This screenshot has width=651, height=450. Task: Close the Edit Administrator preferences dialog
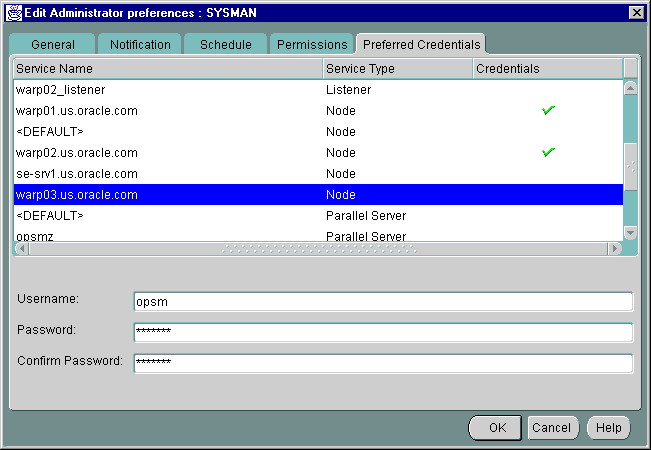[x=636, y=12]
